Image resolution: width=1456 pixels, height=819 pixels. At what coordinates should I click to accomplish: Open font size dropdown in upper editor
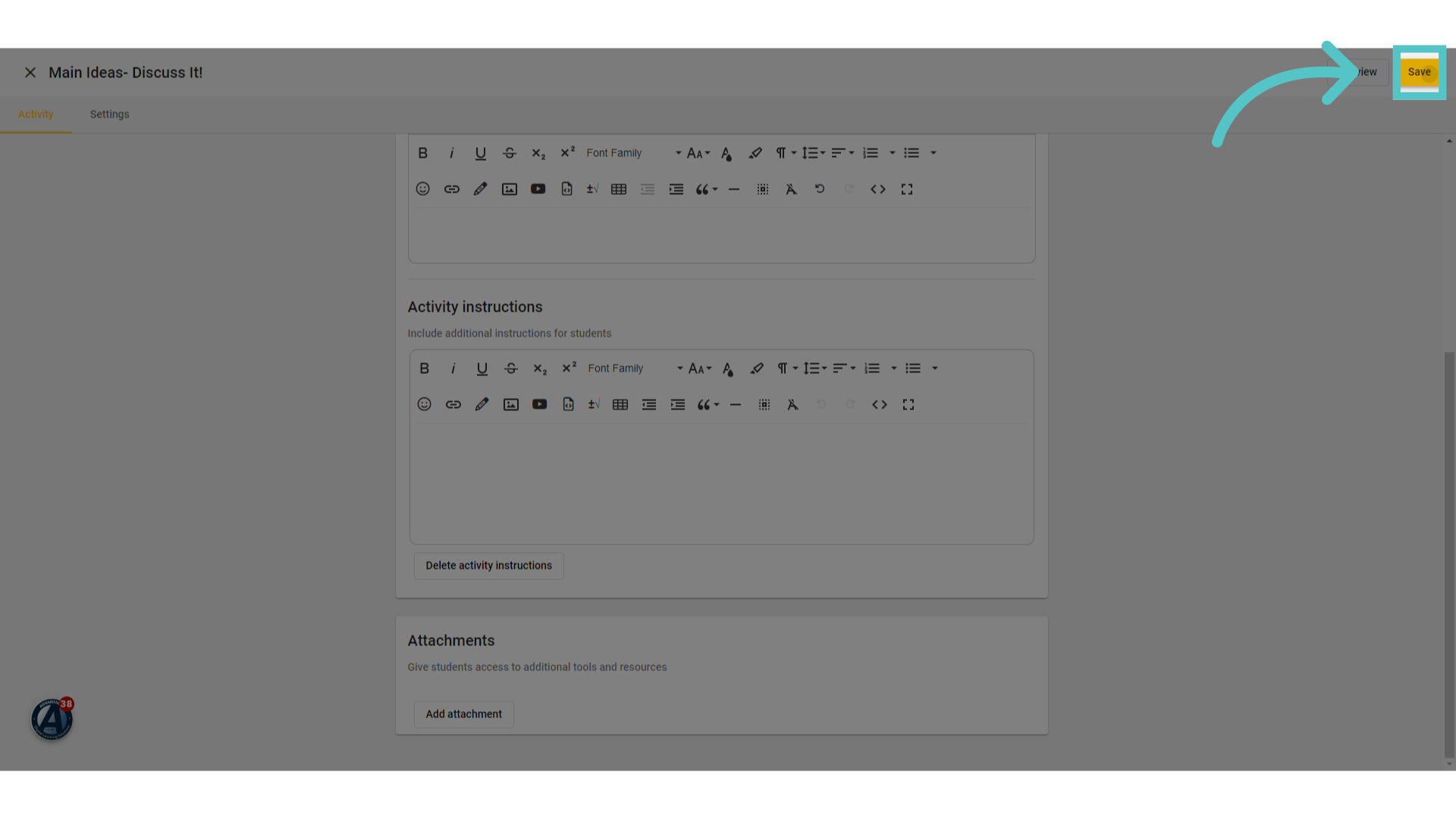click(698, 153)
